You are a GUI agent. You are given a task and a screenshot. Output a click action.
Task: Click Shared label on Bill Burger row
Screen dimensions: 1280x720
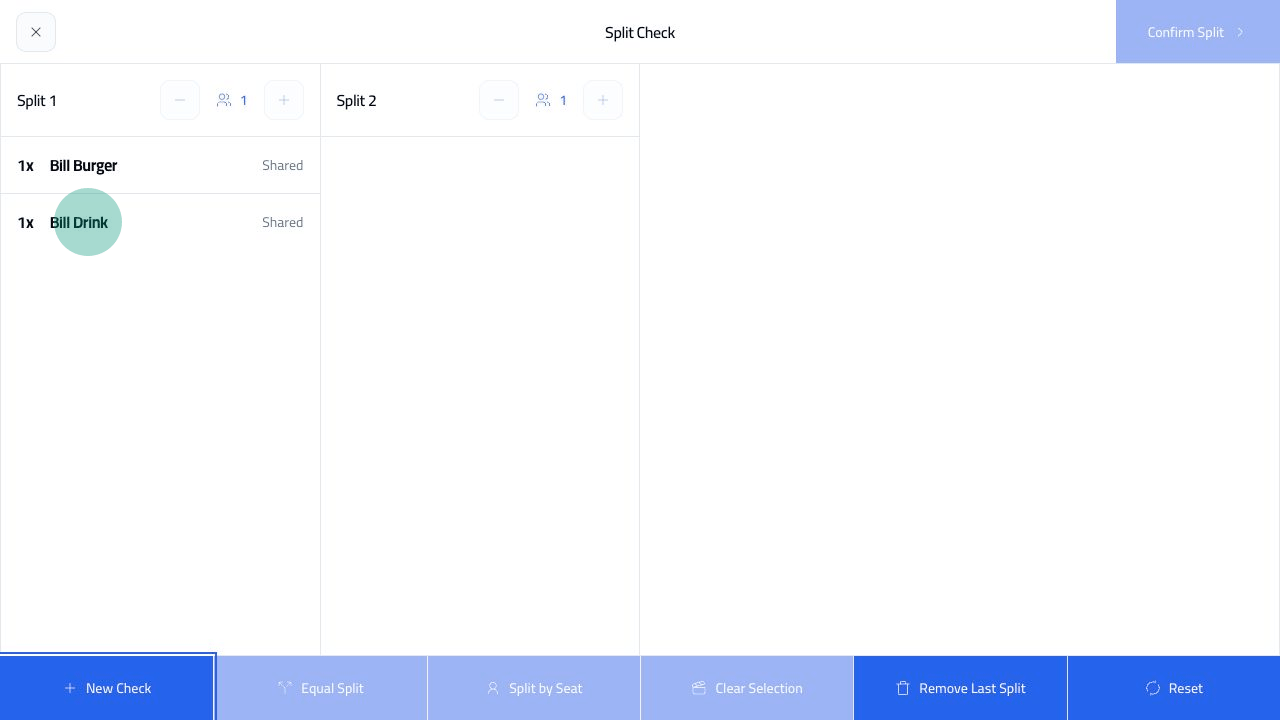pos(282,165)
